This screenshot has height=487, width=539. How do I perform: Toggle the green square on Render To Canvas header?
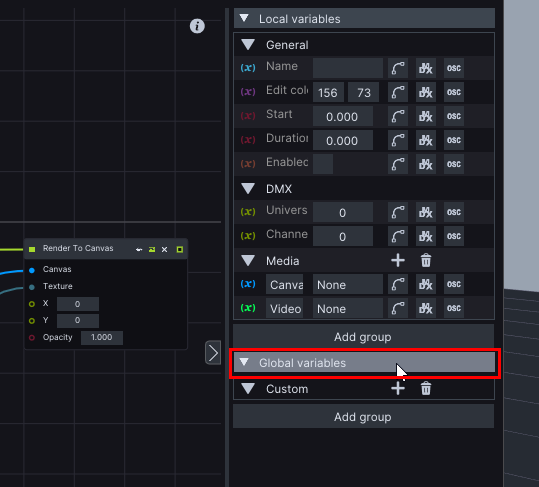180,250
